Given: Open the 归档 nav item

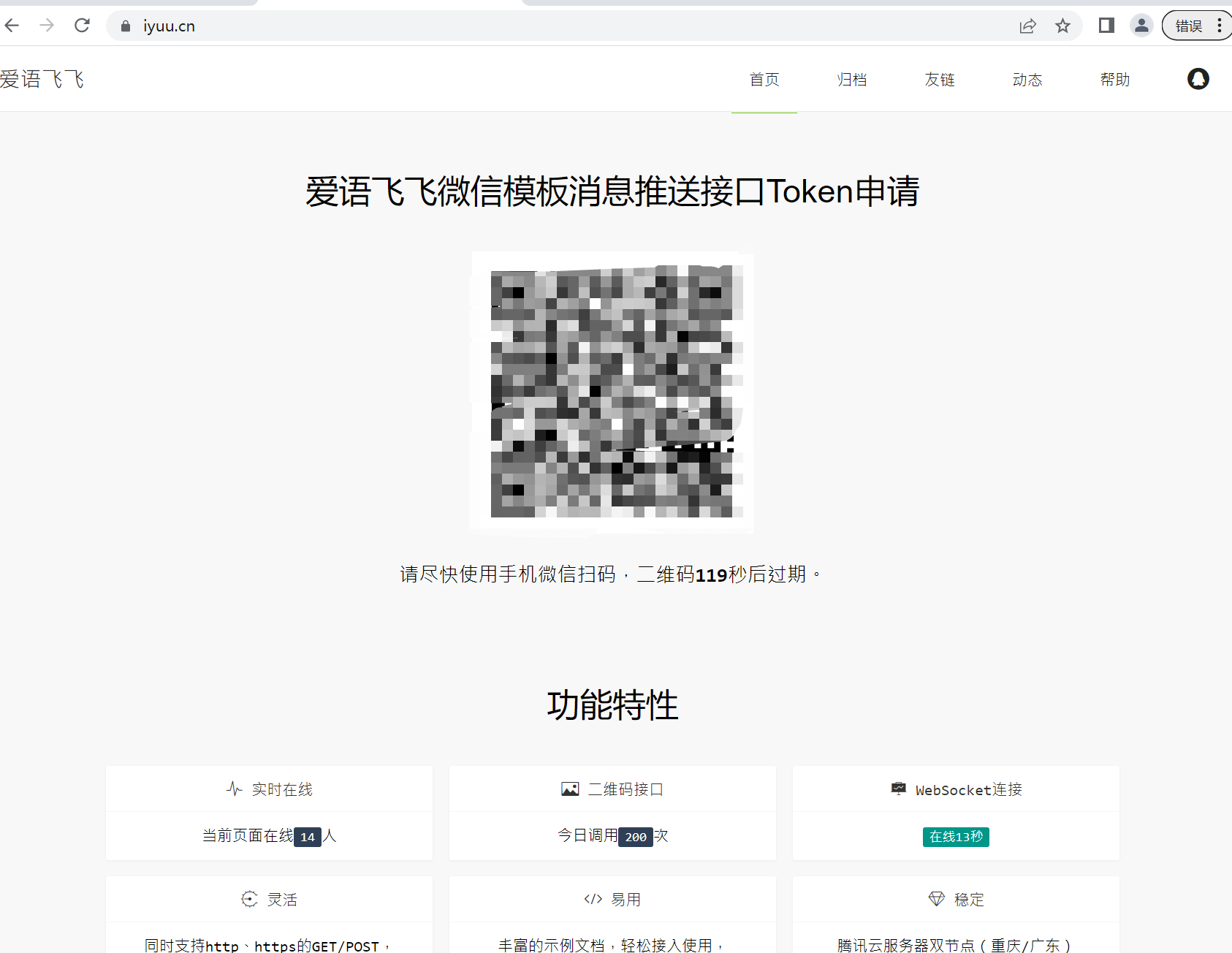Looking at the screenshot, I should [852, 80].
